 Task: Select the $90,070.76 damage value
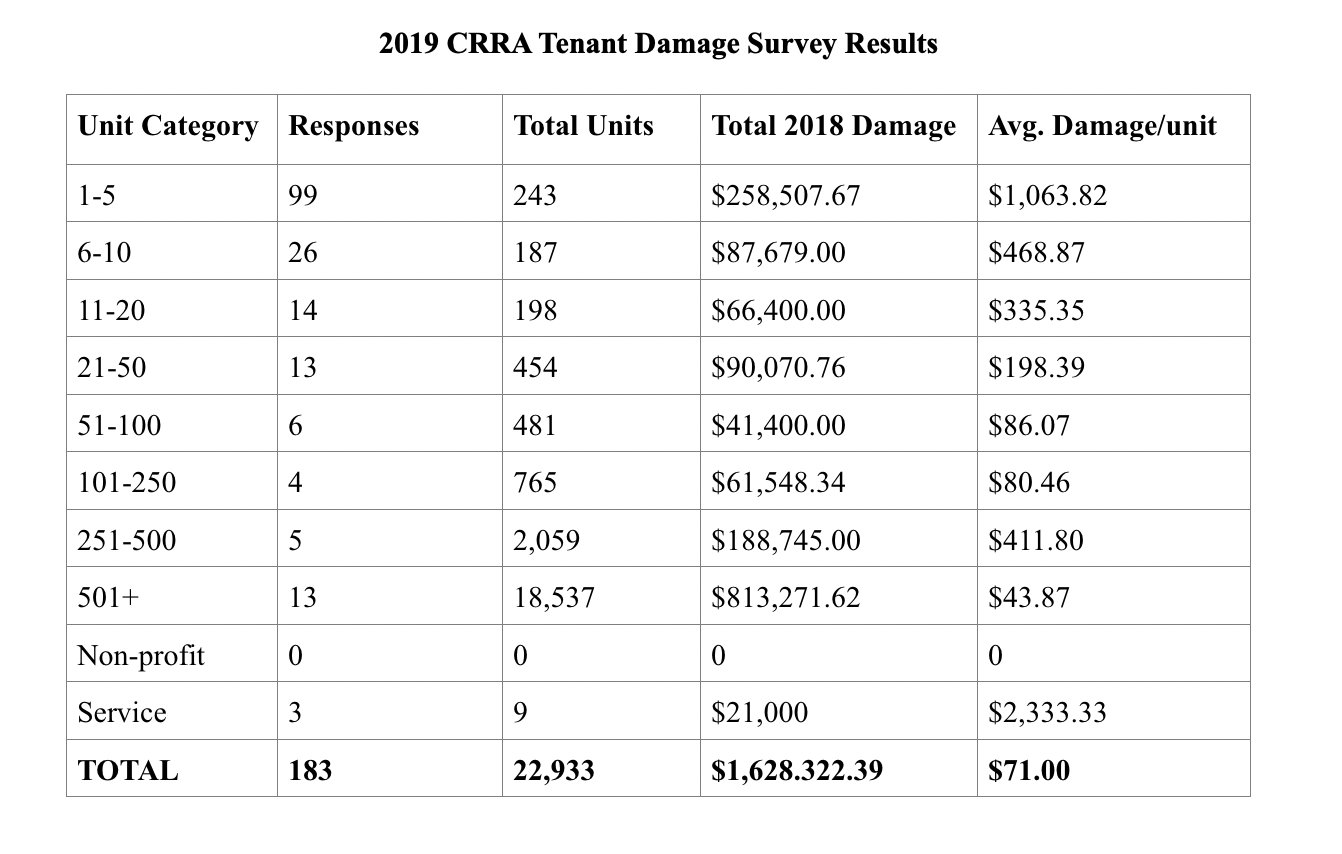(x=778, y=367)
